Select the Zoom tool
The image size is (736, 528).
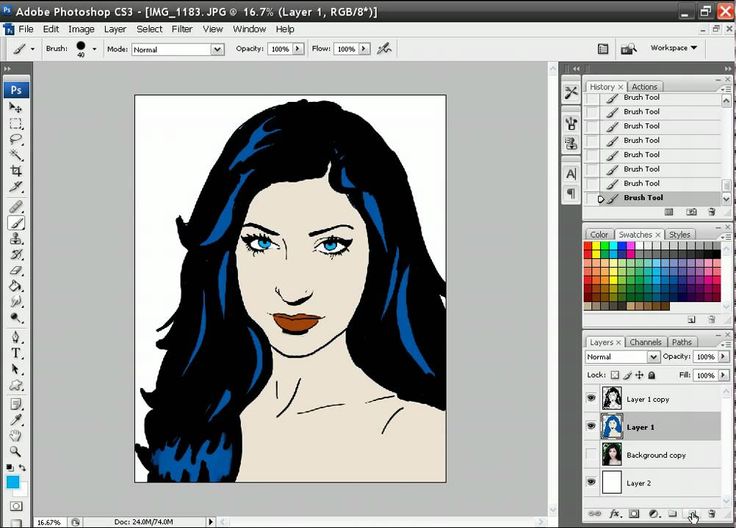tap(15, 451)
